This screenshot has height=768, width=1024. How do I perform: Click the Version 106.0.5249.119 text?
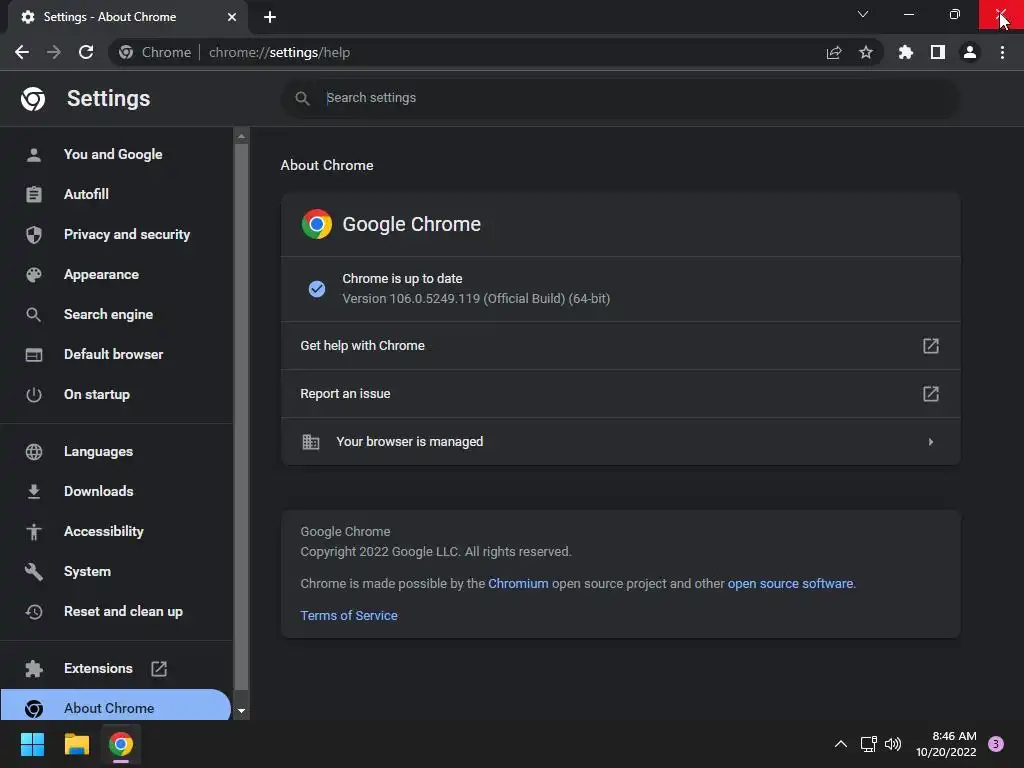476,298
